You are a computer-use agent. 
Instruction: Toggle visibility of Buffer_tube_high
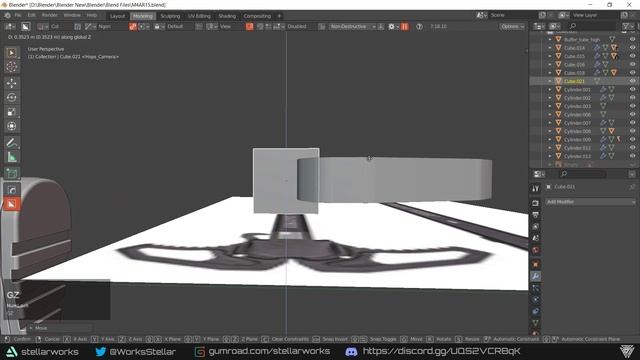click(632, 40)
